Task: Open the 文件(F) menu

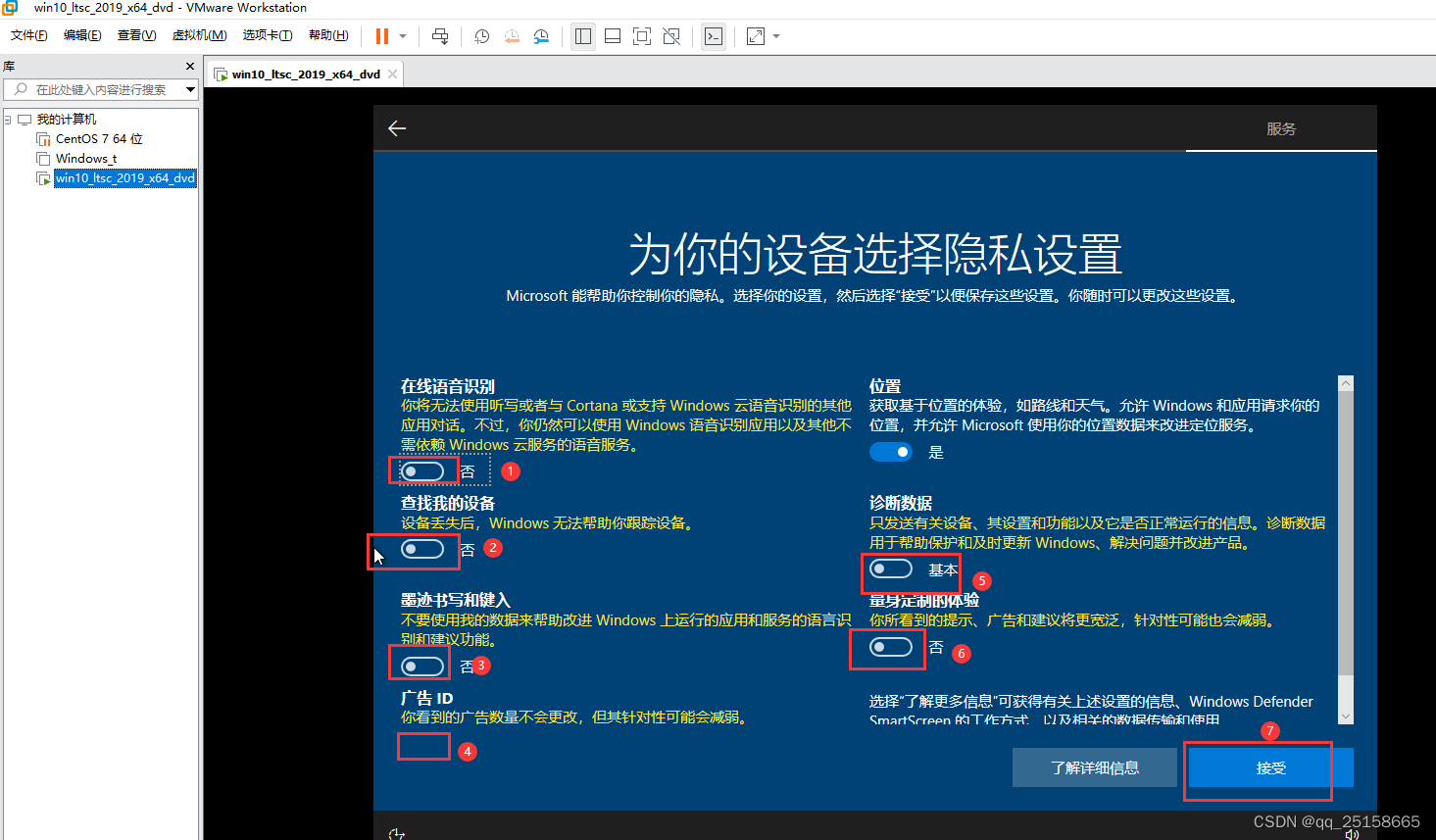Action: (x=29, y=35)
